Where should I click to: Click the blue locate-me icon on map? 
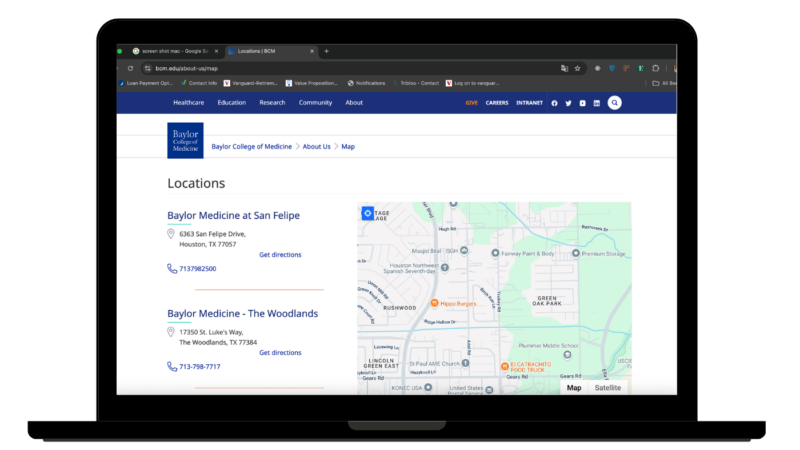(x=367, y=213)
